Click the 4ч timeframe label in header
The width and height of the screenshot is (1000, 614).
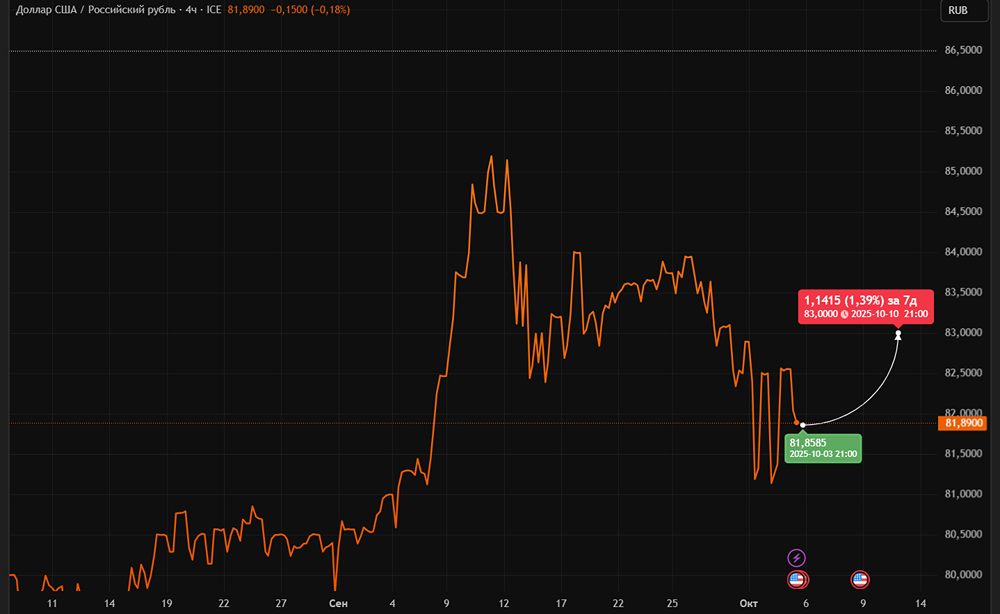tap(191, 10)
